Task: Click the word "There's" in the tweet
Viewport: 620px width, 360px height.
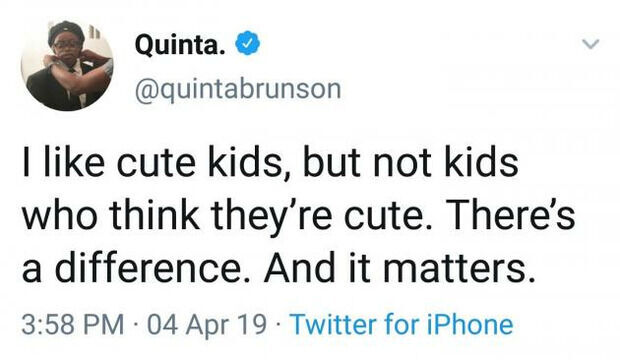Action: click(x=510, y=215)
